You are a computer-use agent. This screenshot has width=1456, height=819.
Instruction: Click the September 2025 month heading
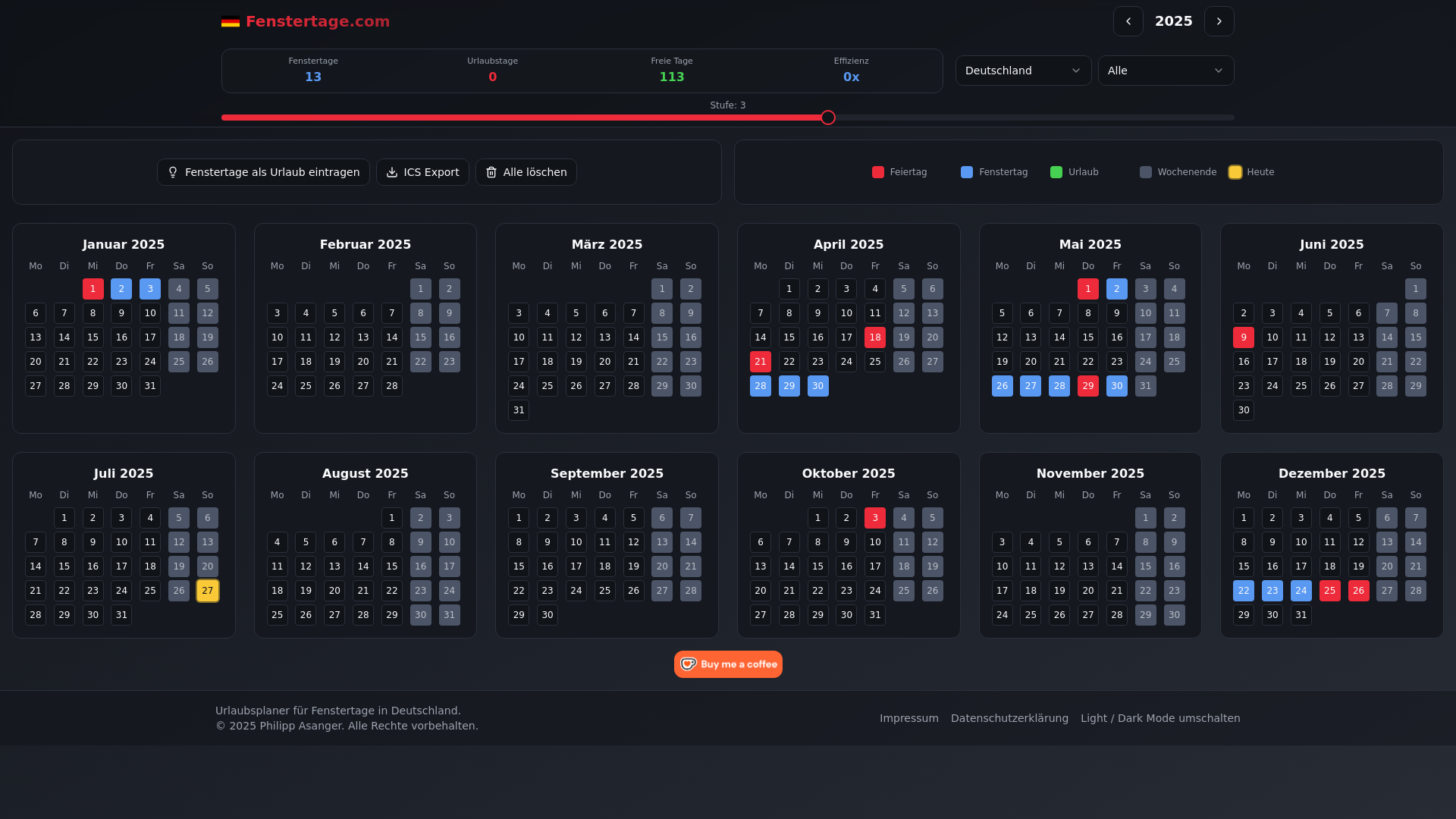pos(607,473)
